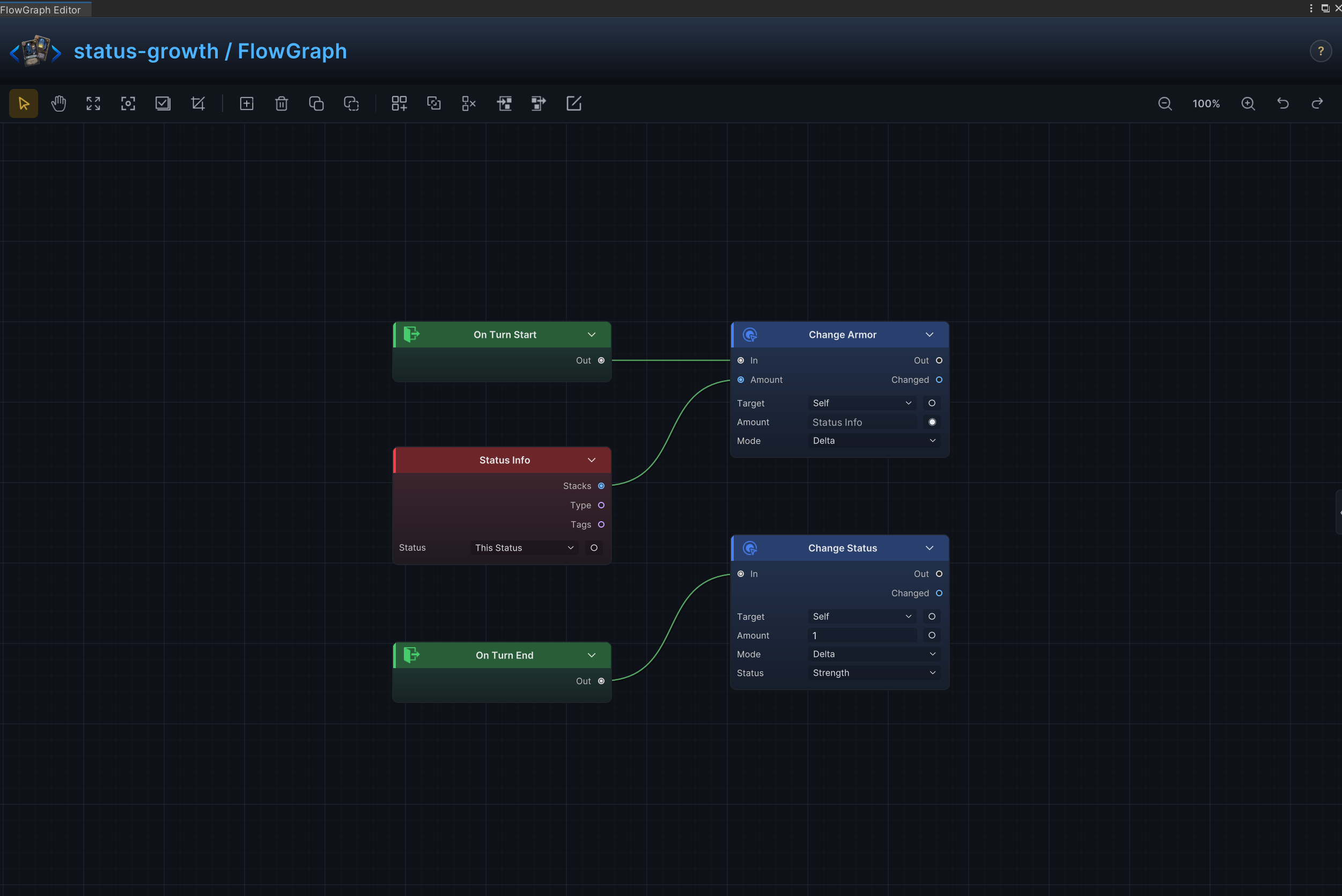Open the Strength status dropdown
The image size is (1342, 896).
(x=874, y=673)
